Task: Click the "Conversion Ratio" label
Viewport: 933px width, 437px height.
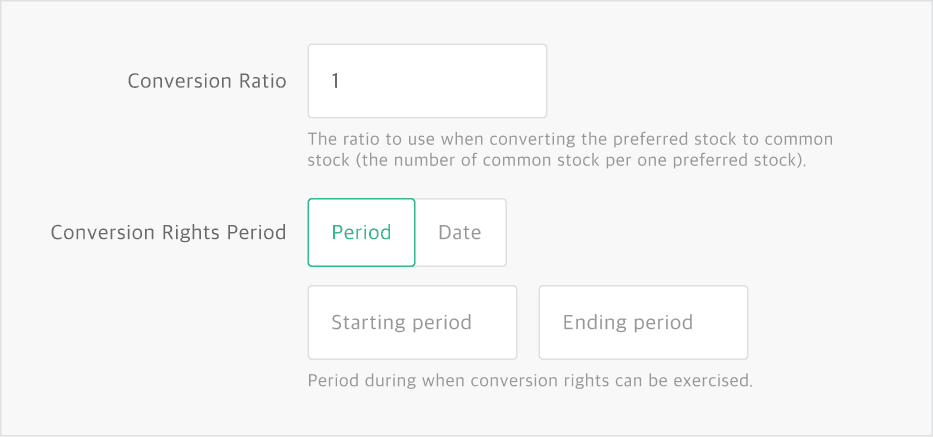Action: pyautogui.click(x=207, y=81)
